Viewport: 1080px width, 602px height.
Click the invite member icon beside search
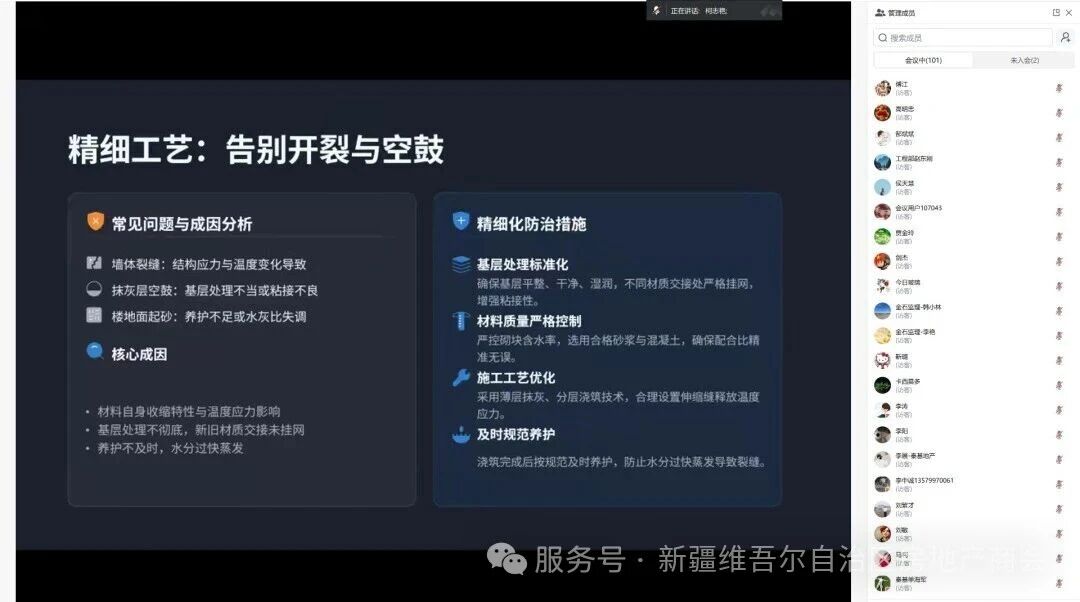[1065, 37]
